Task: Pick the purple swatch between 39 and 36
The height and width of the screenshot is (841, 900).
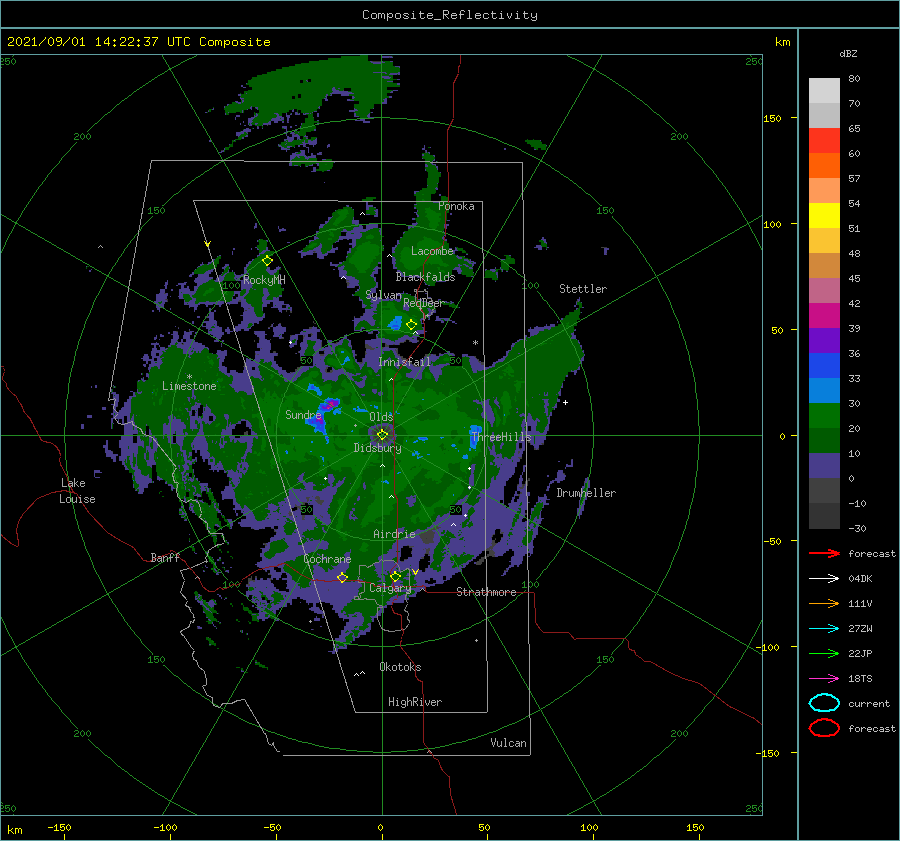Action: [824, 340]
